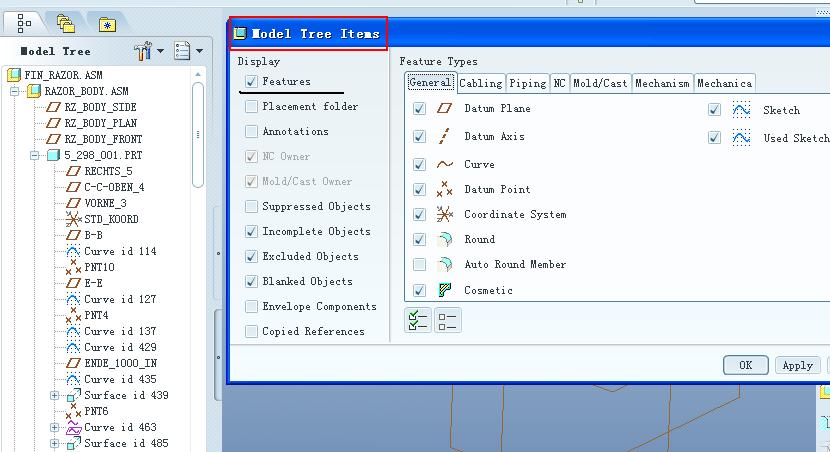The height and width of the screenshot is (452, 830).
Task: Click the Model Tree show list icon
Action: 182,51
